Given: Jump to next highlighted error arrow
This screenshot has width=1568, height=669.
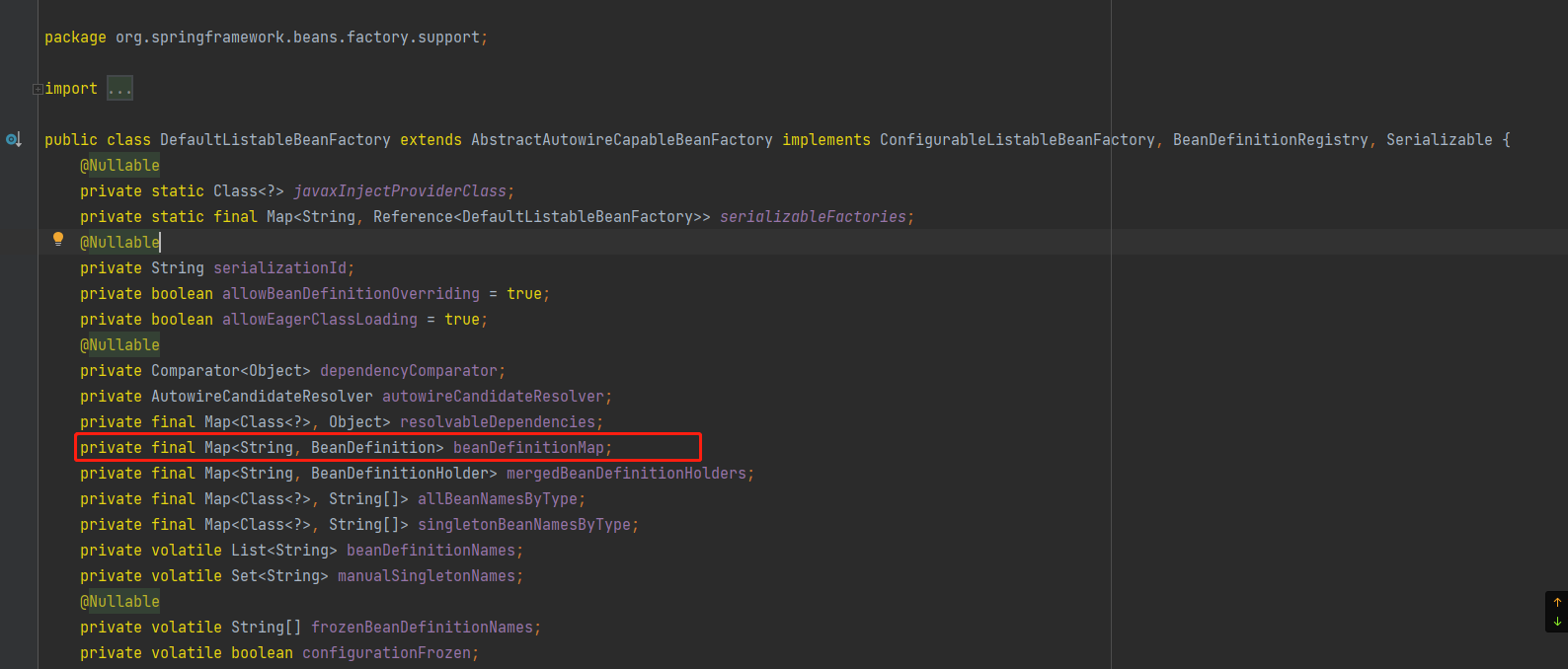Looking at the screenshot, I should coord(1557,622).
